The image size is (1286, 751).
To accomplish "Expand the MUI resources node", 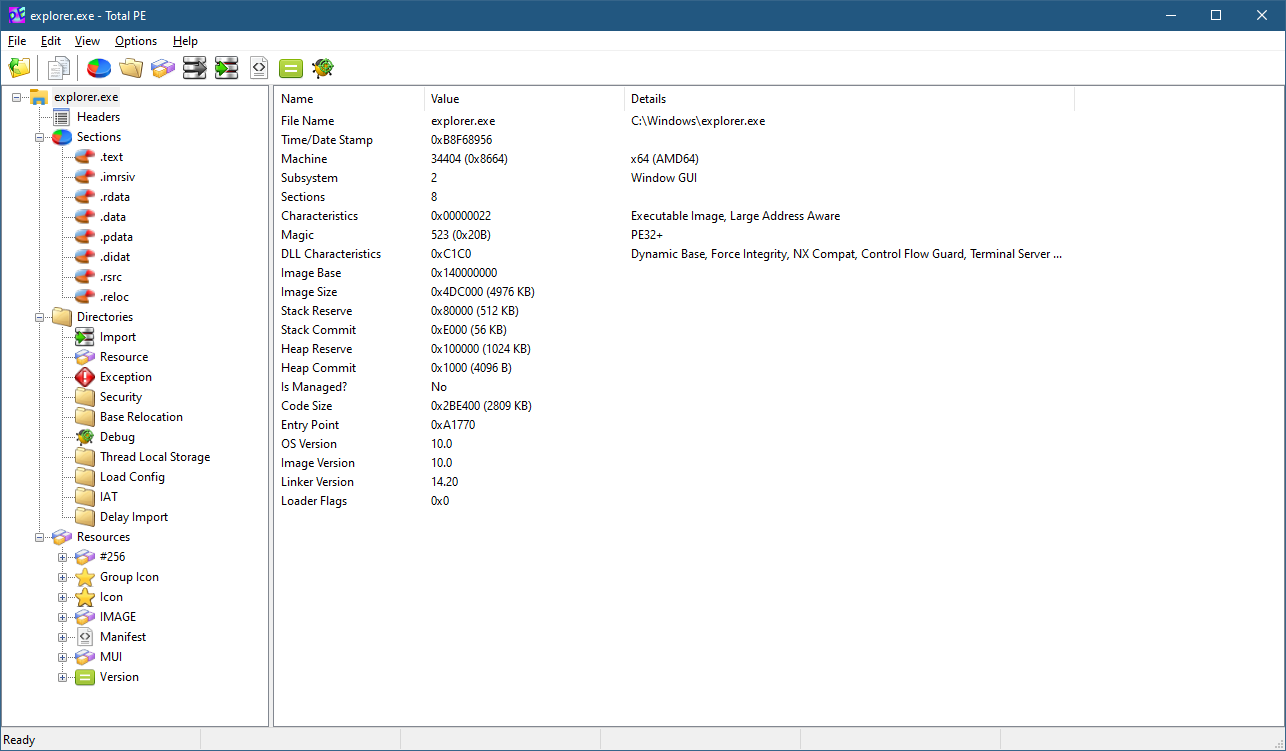I will (61, 657).
